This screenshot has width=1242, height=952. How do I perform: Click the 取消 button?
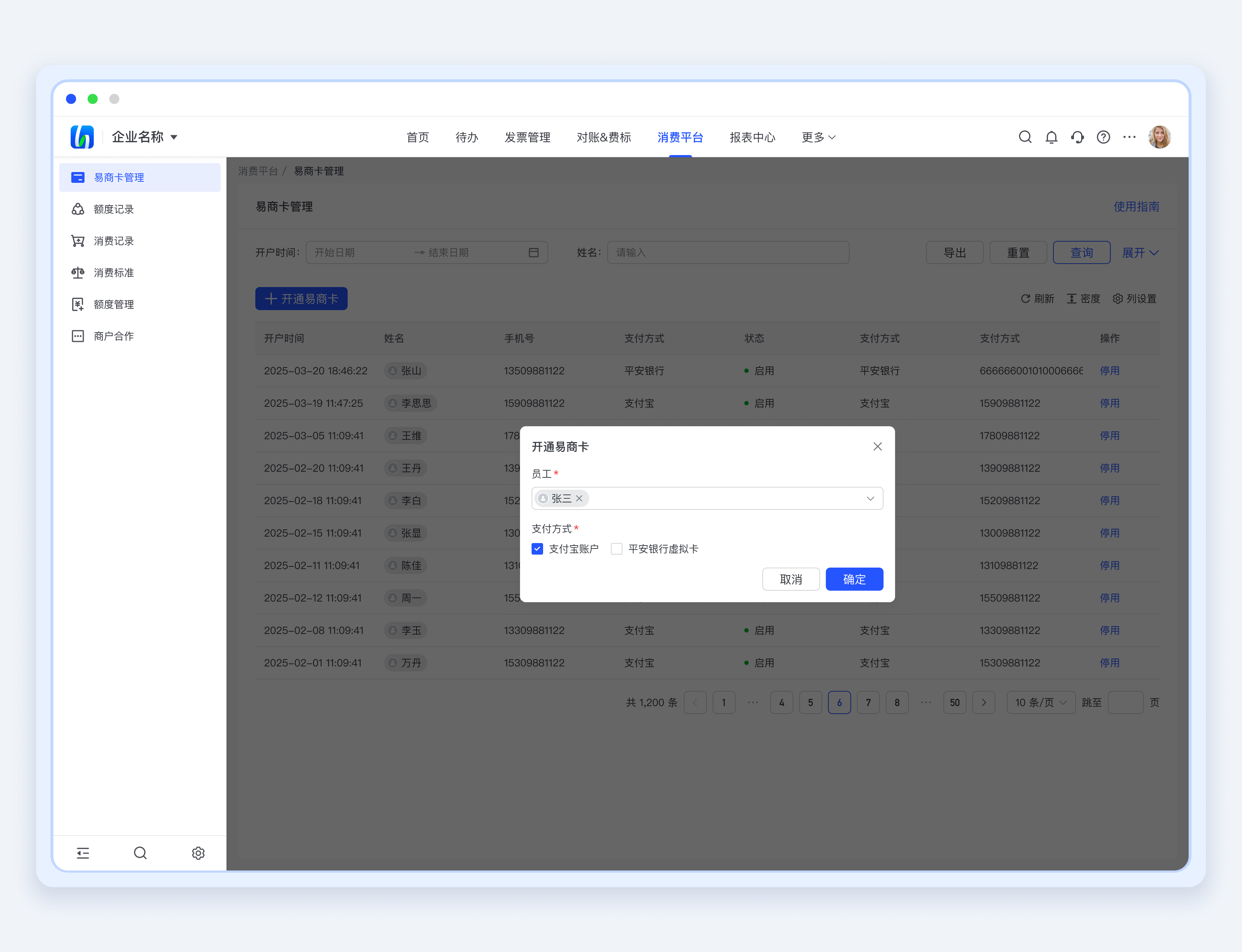790,579
